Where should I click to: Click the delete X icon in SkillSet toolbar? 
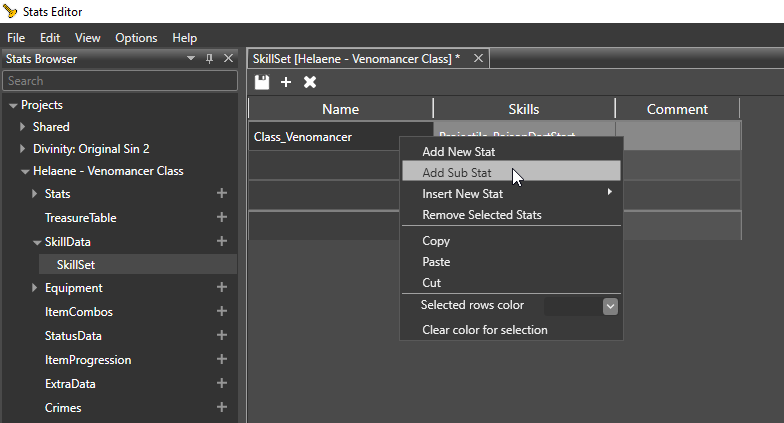click(x=310, y=82)
